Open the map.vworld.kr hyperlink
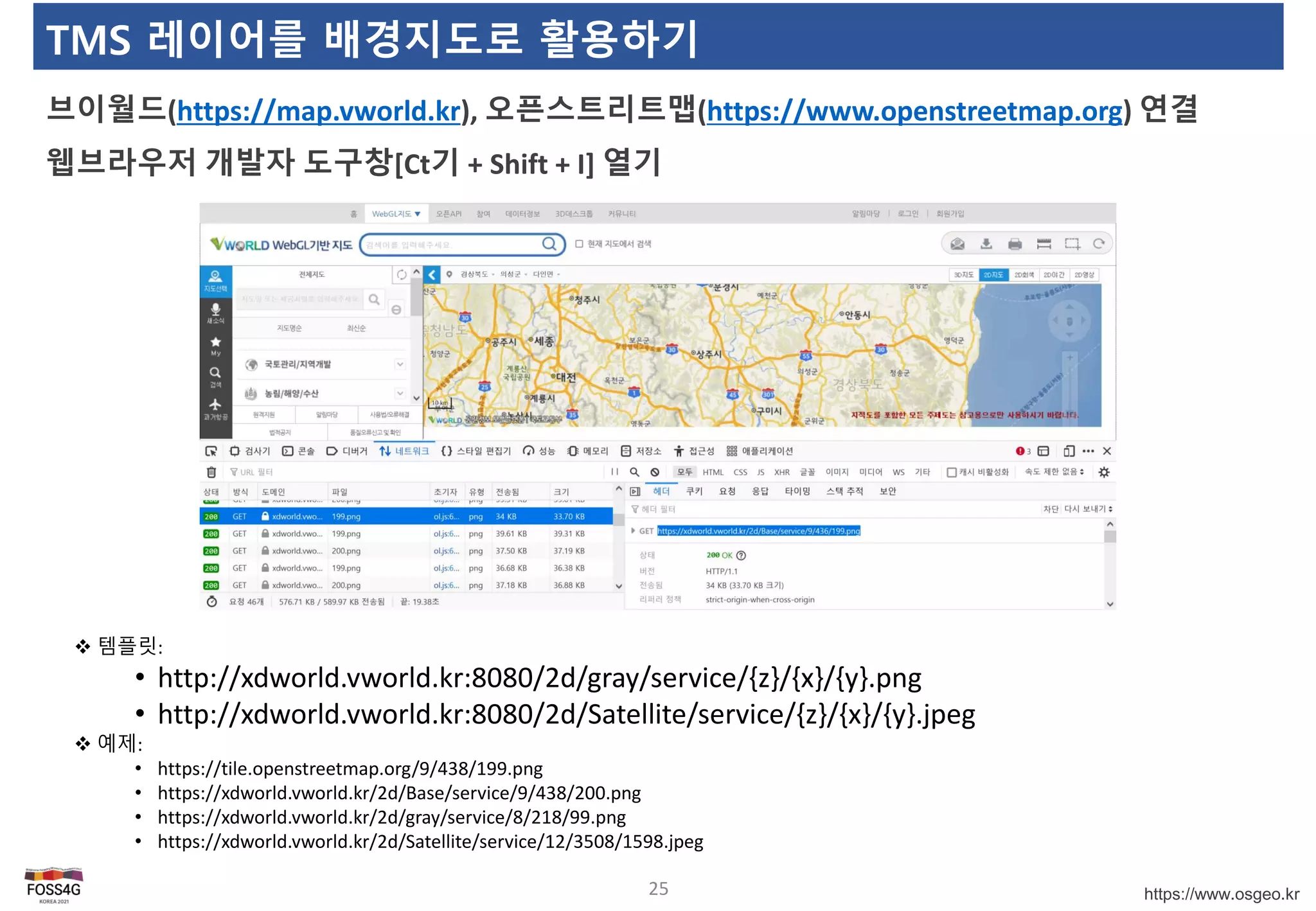The height and width of the screenshot is (911, 1316). point(319,111)
